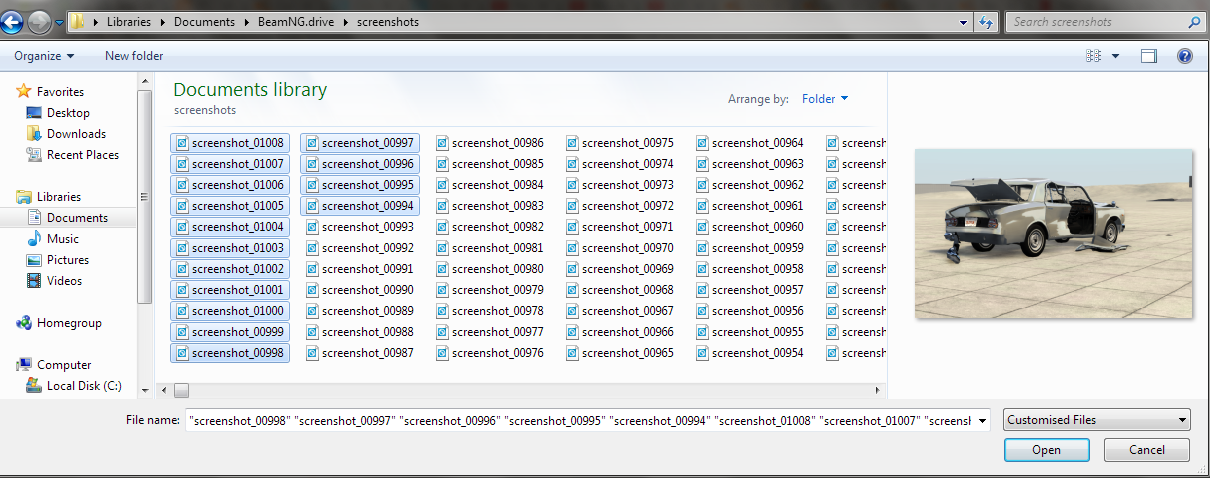Image resolution: width=1210 pixels, height=480 pixels.
Task: Select Computer in navigation pane
Action: coord(64,365)
